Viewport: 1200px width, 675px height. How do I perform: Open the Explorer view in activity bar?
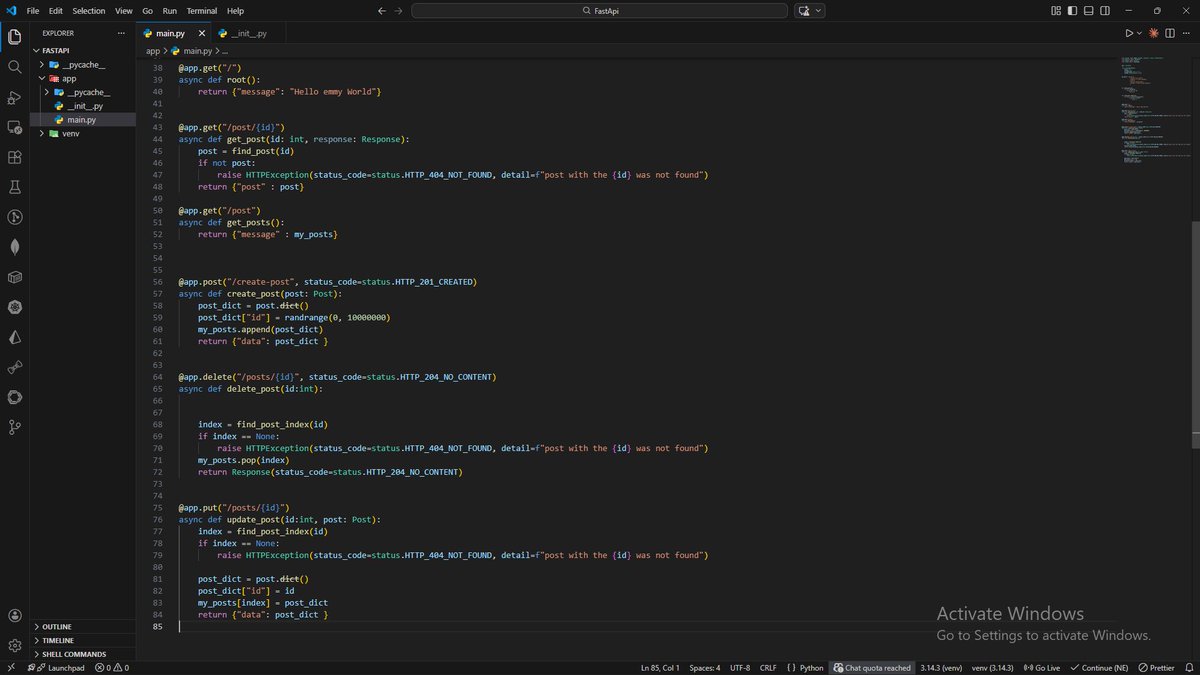click(14, 37)
